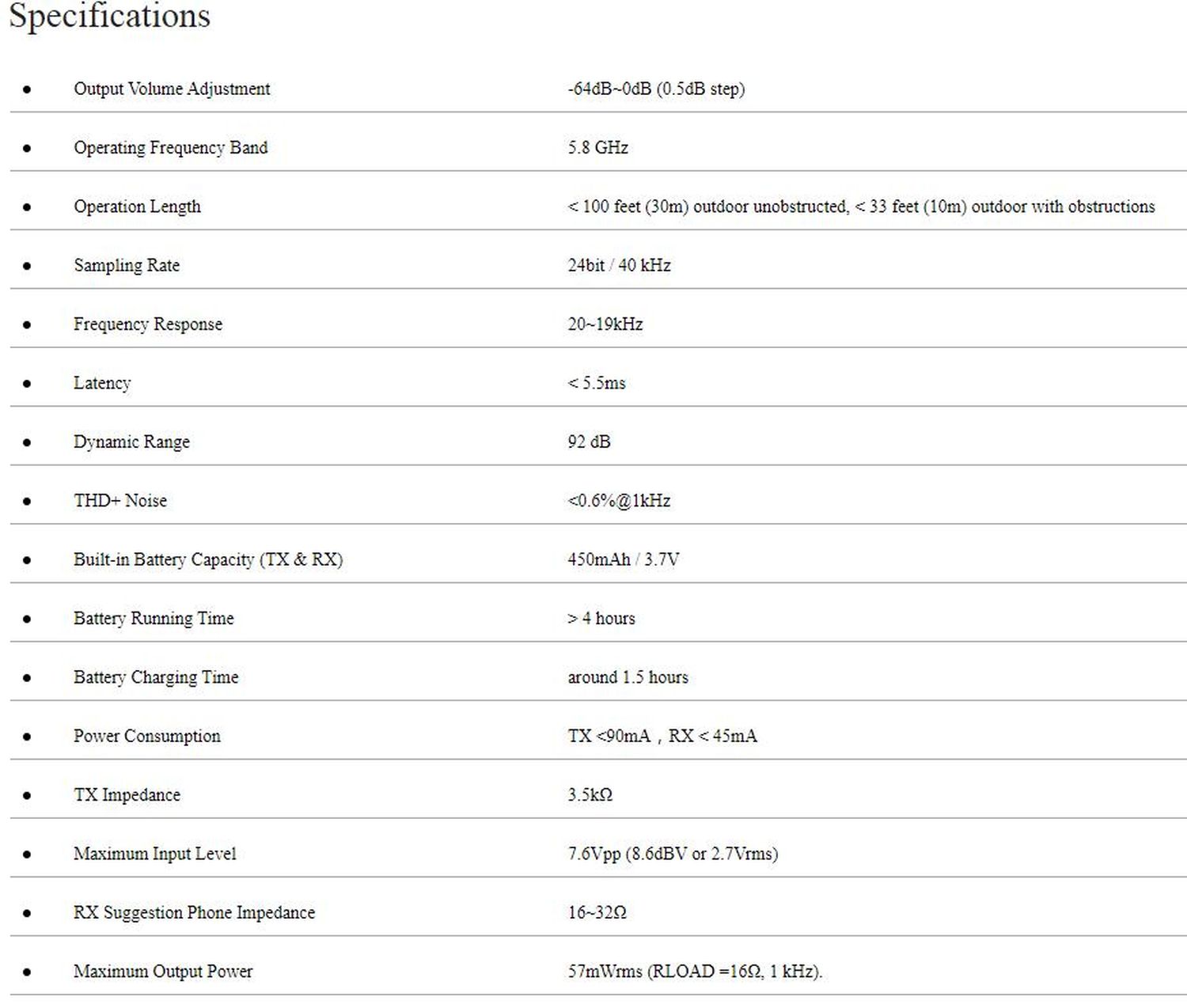1187x1008 pixels.
Task: Click the Specifications heading
Action: [109, 17]
